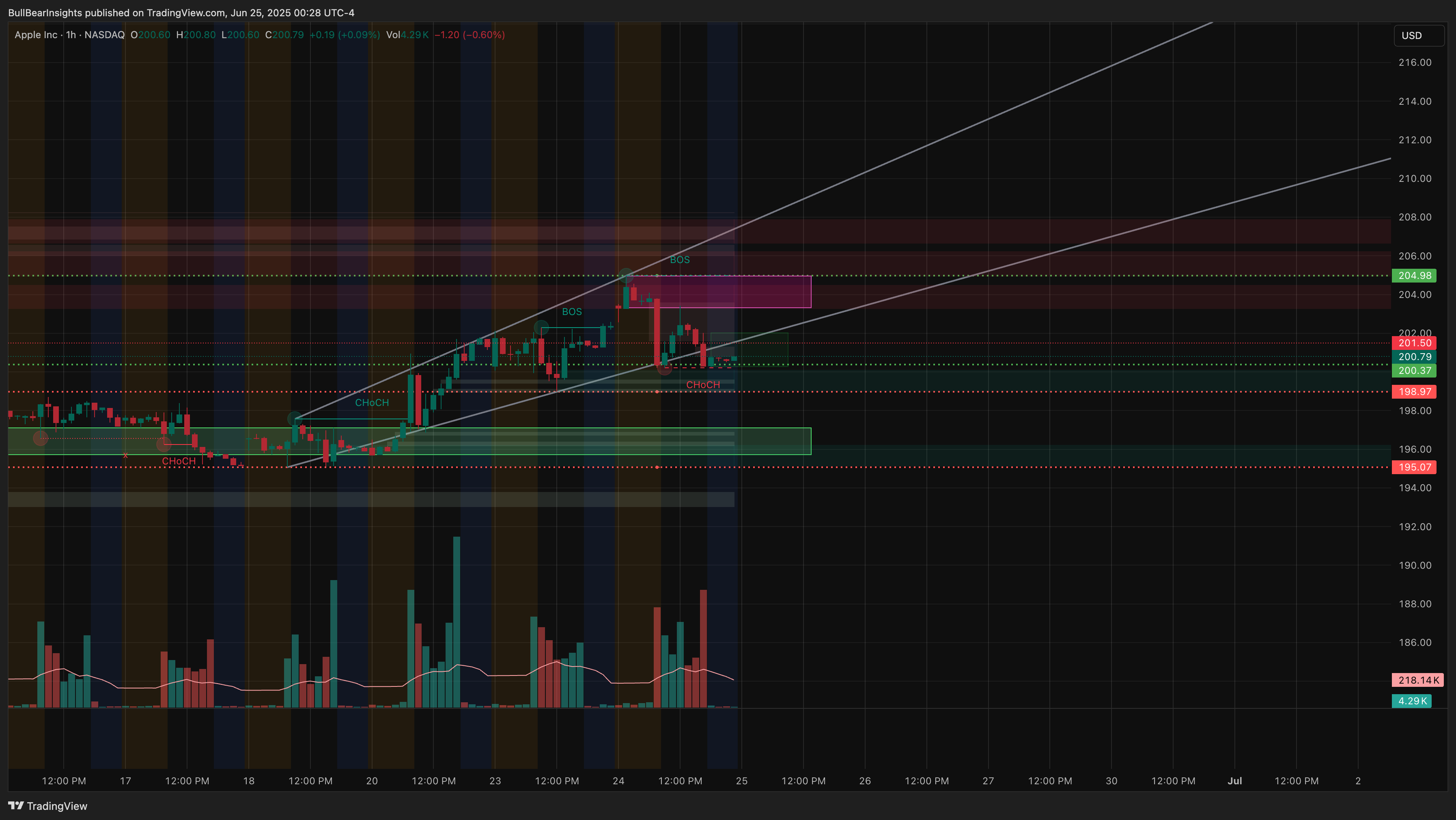
Task: Click the date 23 on the time axis
Action: pos(495,780)
